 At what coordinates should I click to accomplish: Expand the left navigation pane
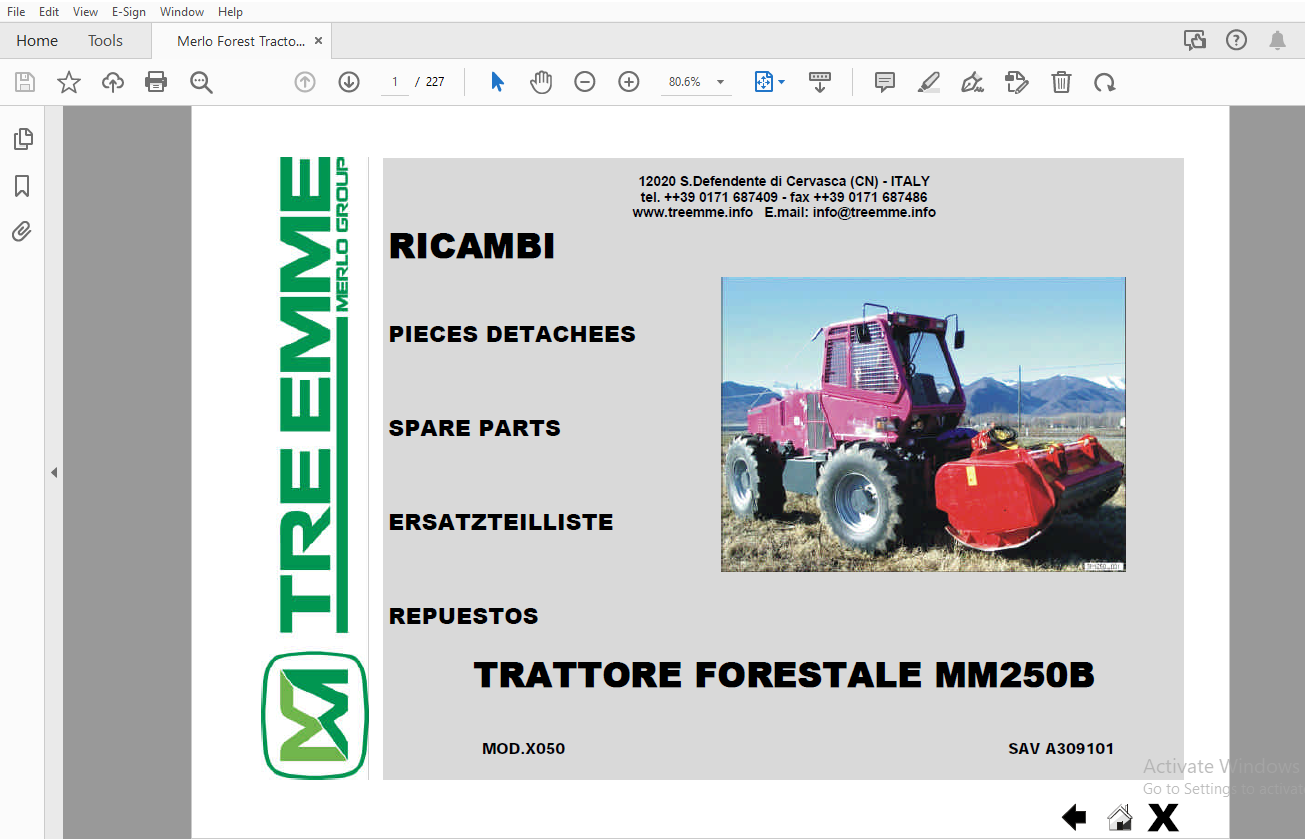pos(54,472)
